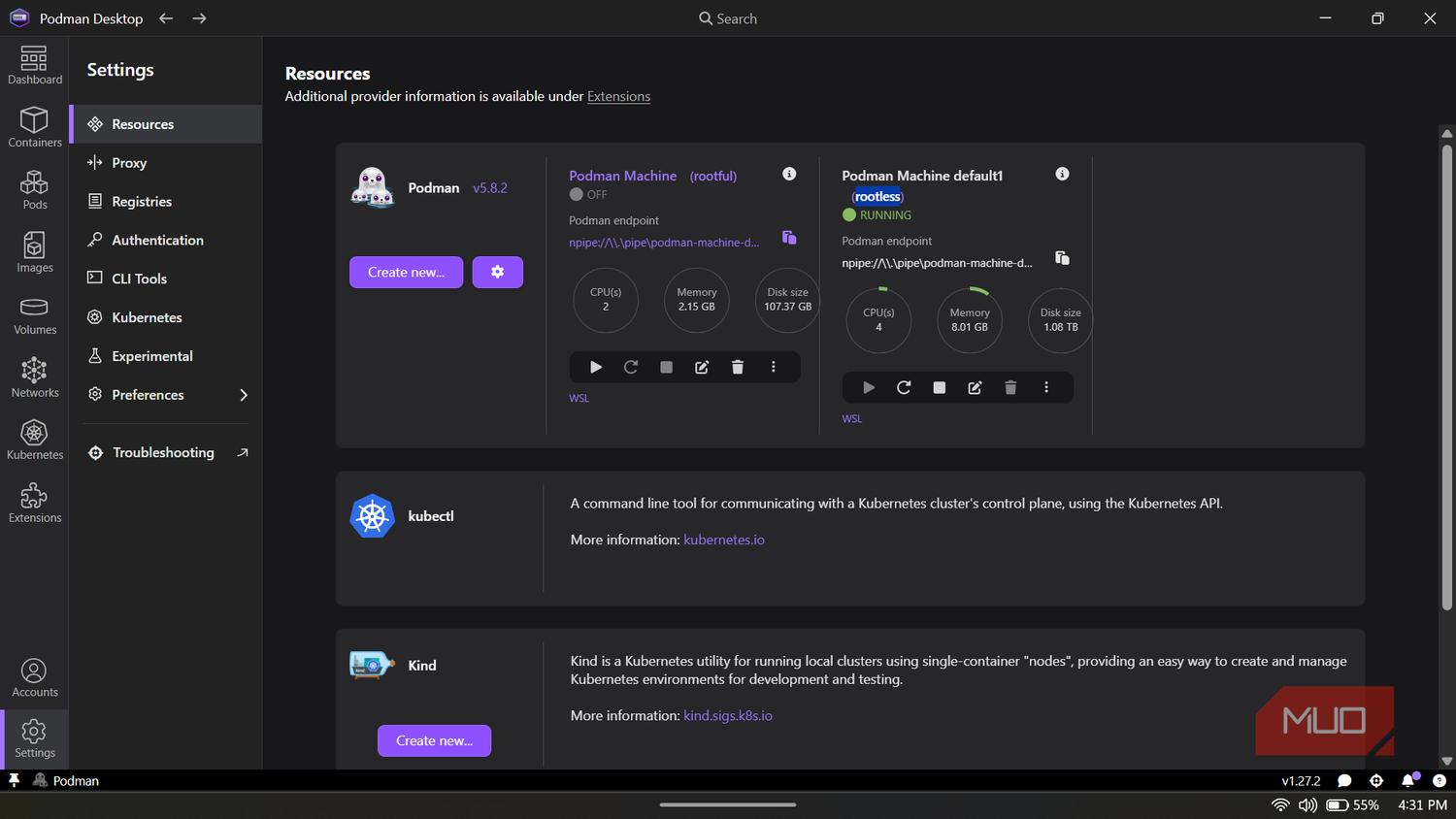Open the Troubleshooting page

tap(166, 452)
